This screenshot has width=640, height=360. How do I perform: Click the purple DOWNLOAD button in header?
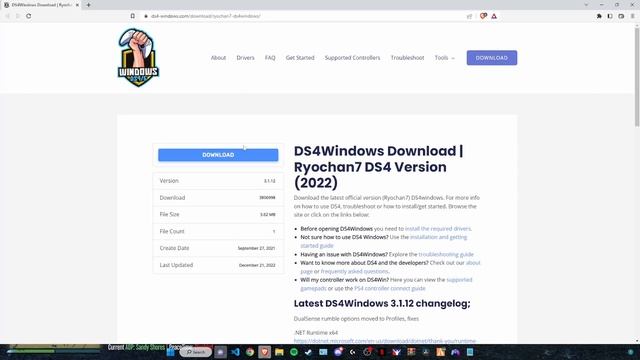492,58
